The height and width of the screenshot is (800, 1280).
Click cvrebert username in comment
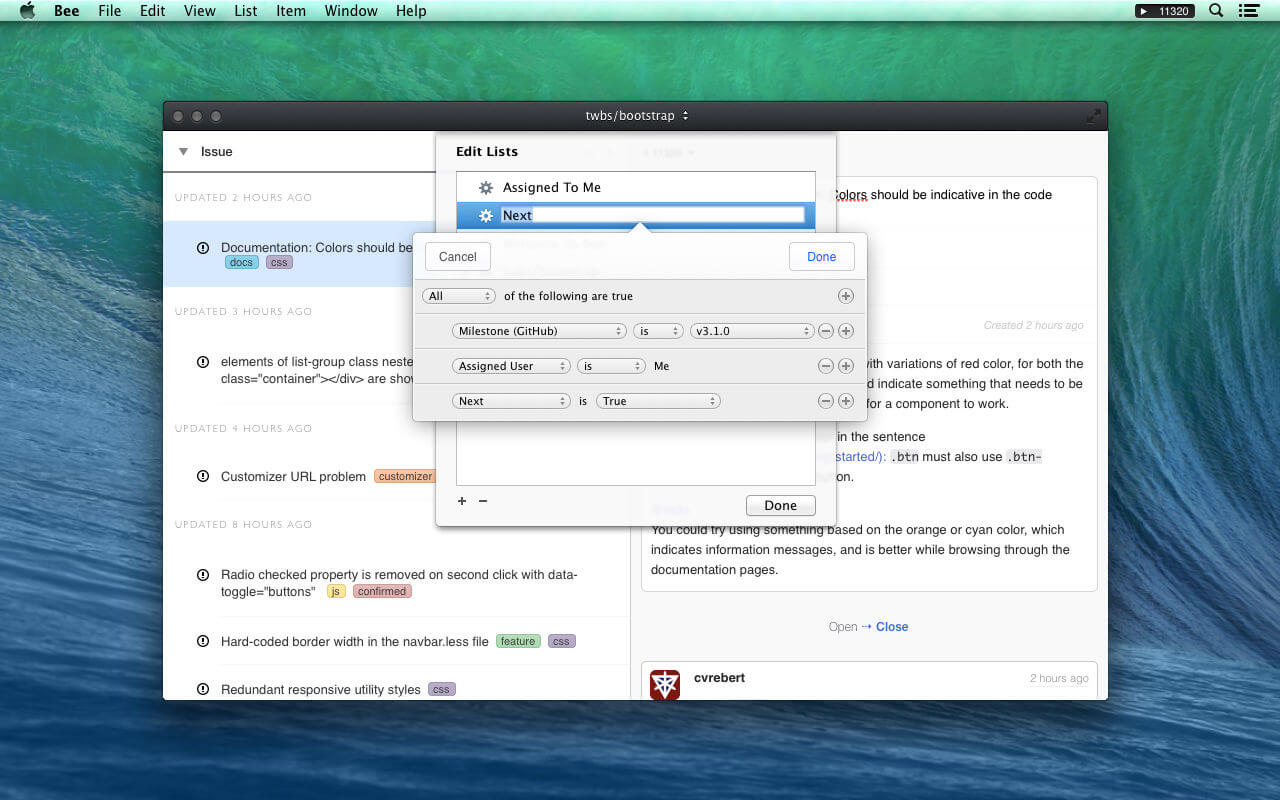719,678
